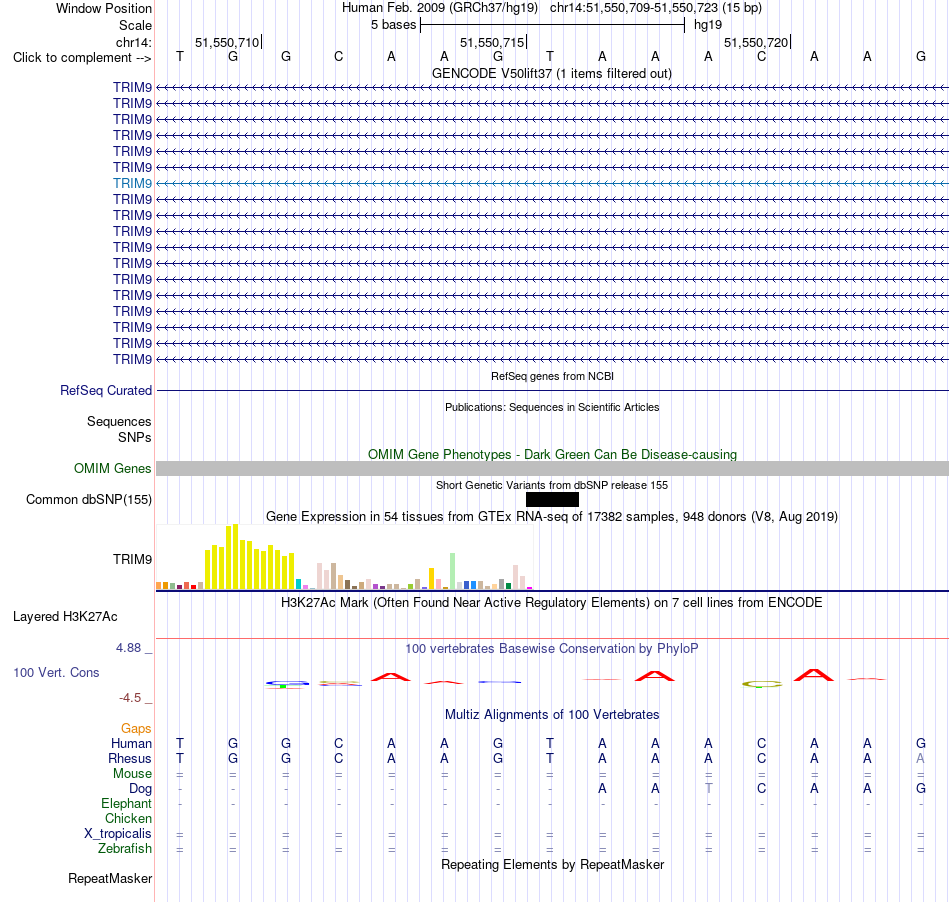The image size is (950, 902).
Task: Click the 100 Vert. Cons track label
Action: point(56,672)
